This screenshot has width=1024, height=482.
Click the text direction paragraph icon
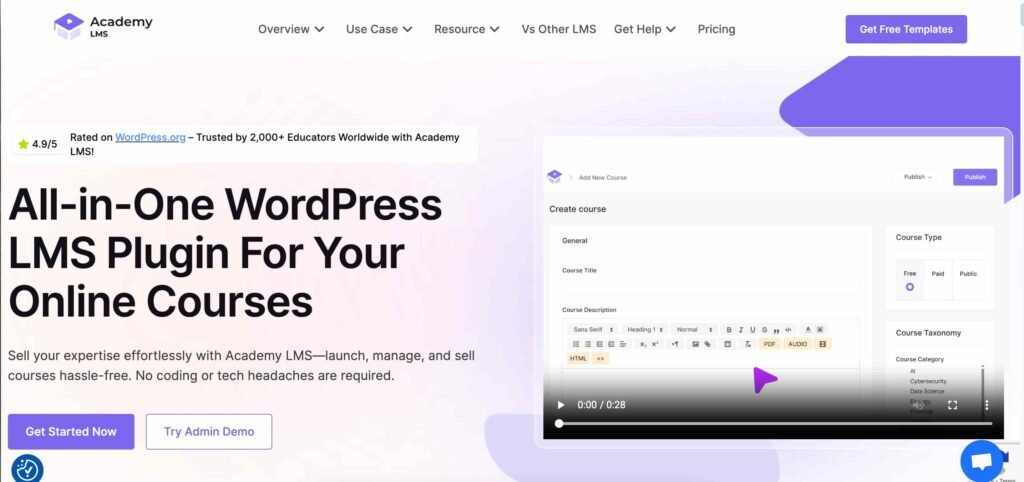(x=675, y=344)
